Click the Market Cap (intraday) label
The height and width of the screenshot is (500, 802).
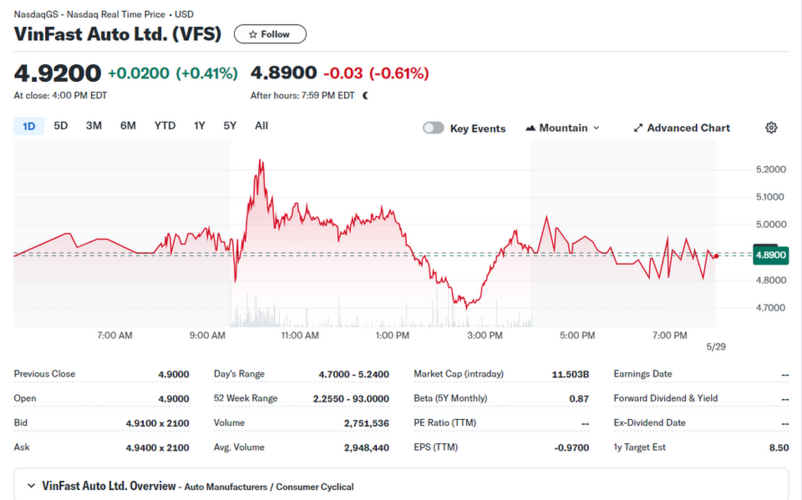pyautogui.click(x=459, y=374)
